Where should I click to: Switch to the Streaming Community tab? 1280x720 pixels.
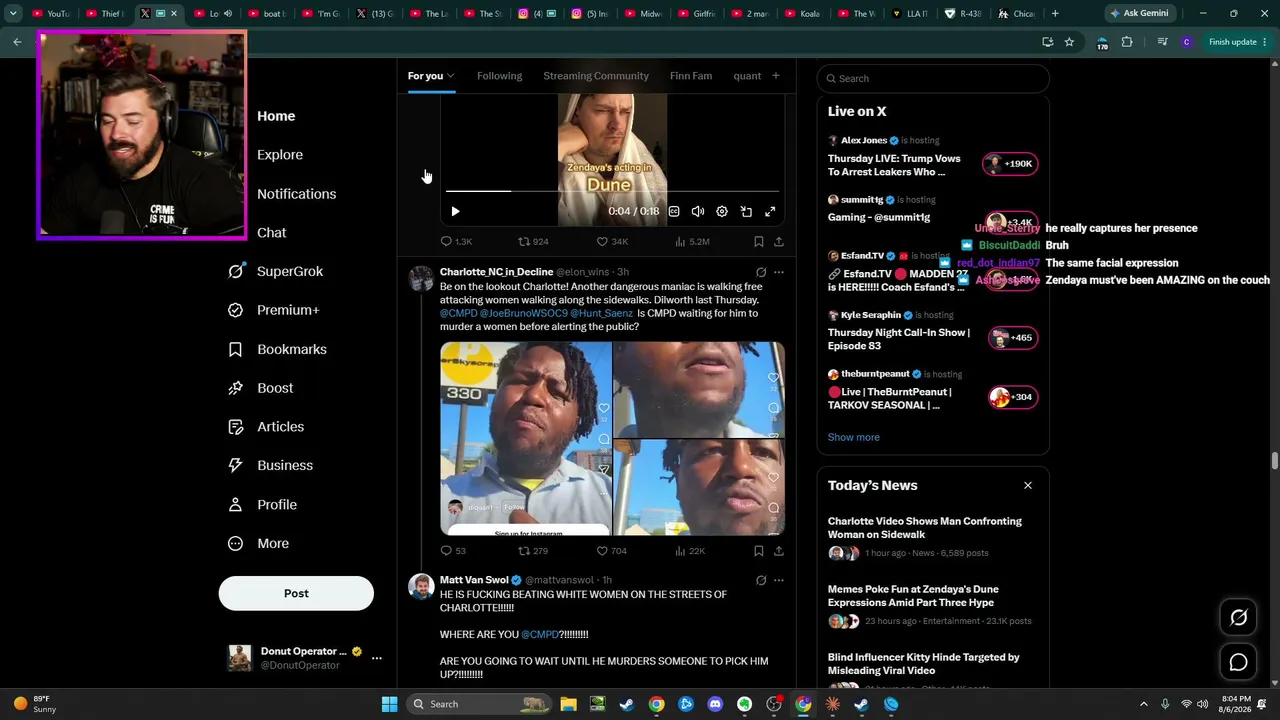point(596,76)
